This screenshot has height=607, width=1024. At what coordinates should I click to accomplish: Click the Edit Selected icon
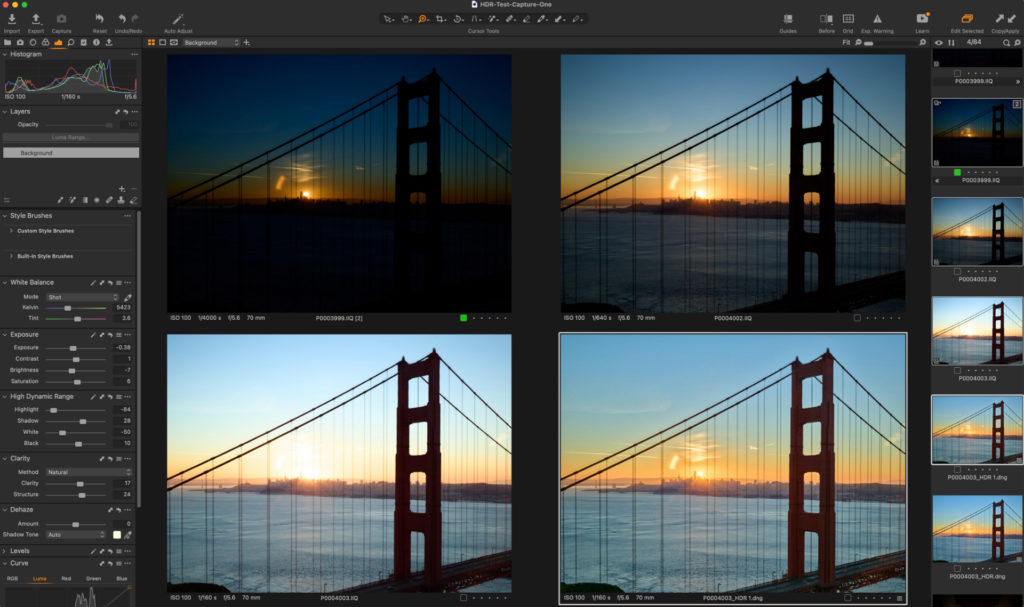(x=967, y=19)
